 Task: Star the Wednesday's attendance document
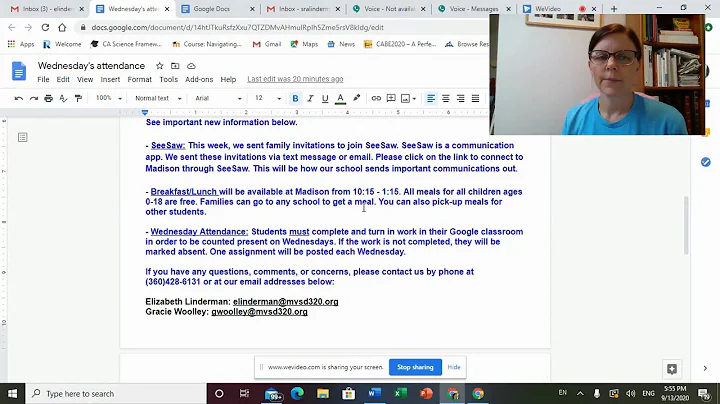click(x=159, y=66)
